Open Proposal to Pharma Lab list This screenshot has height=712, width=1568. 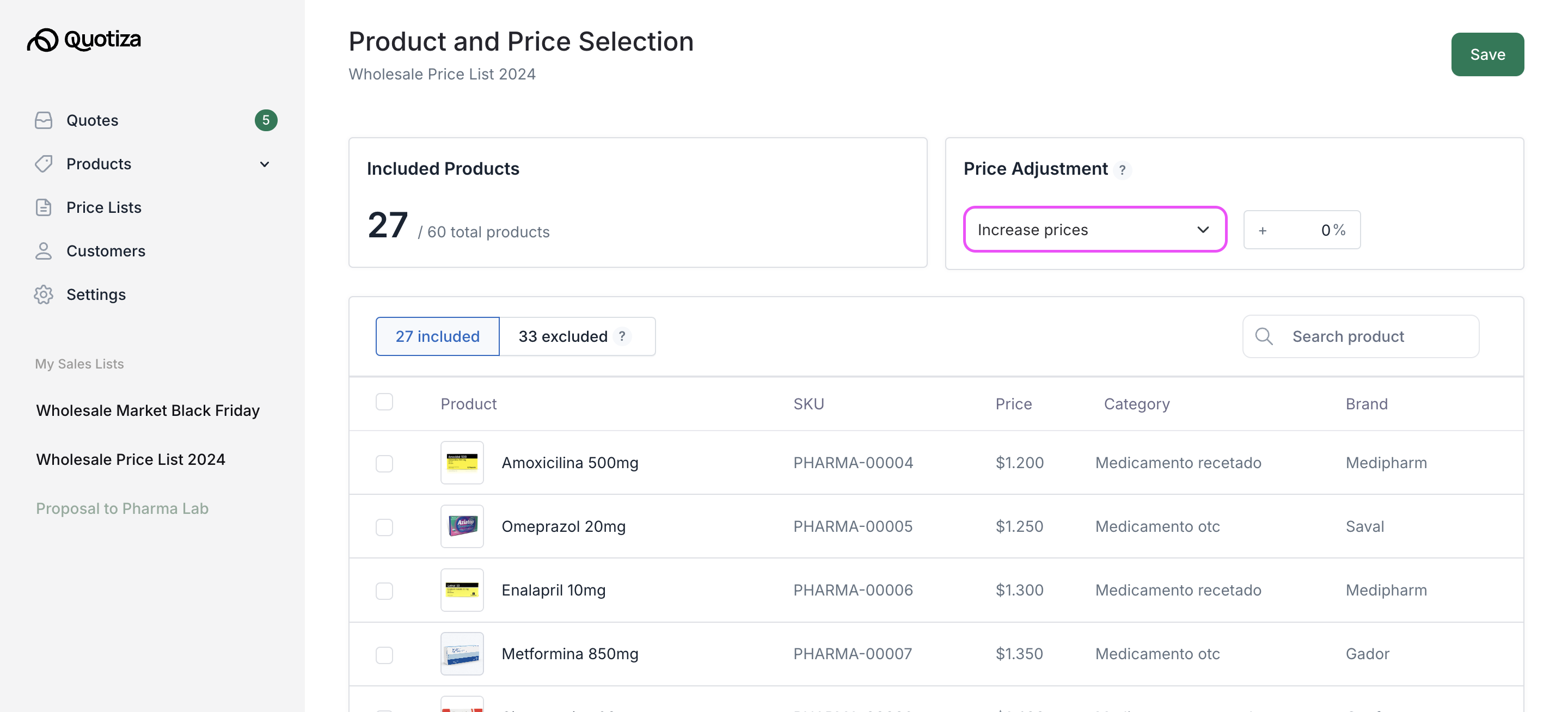(x=122, y=508)
